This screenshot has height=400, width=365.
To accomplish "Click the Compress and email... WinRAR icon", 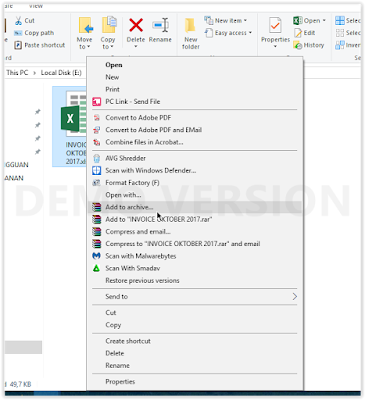I will point(96,232).
